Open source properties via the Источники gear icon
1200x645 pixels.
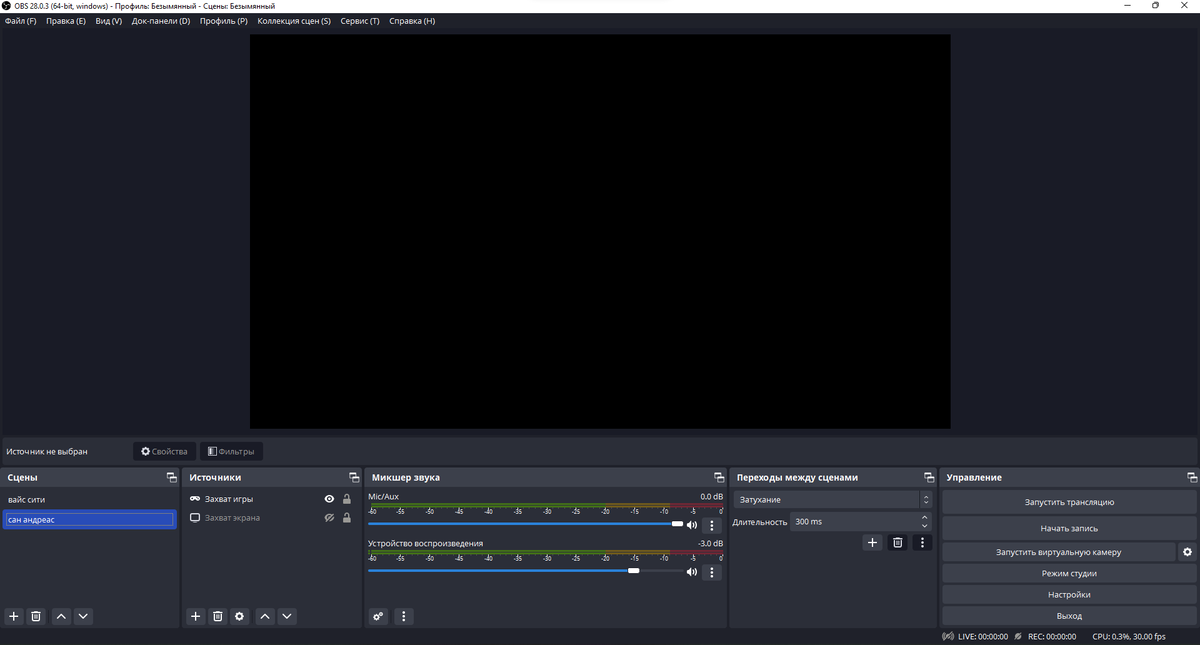[240, 616]
